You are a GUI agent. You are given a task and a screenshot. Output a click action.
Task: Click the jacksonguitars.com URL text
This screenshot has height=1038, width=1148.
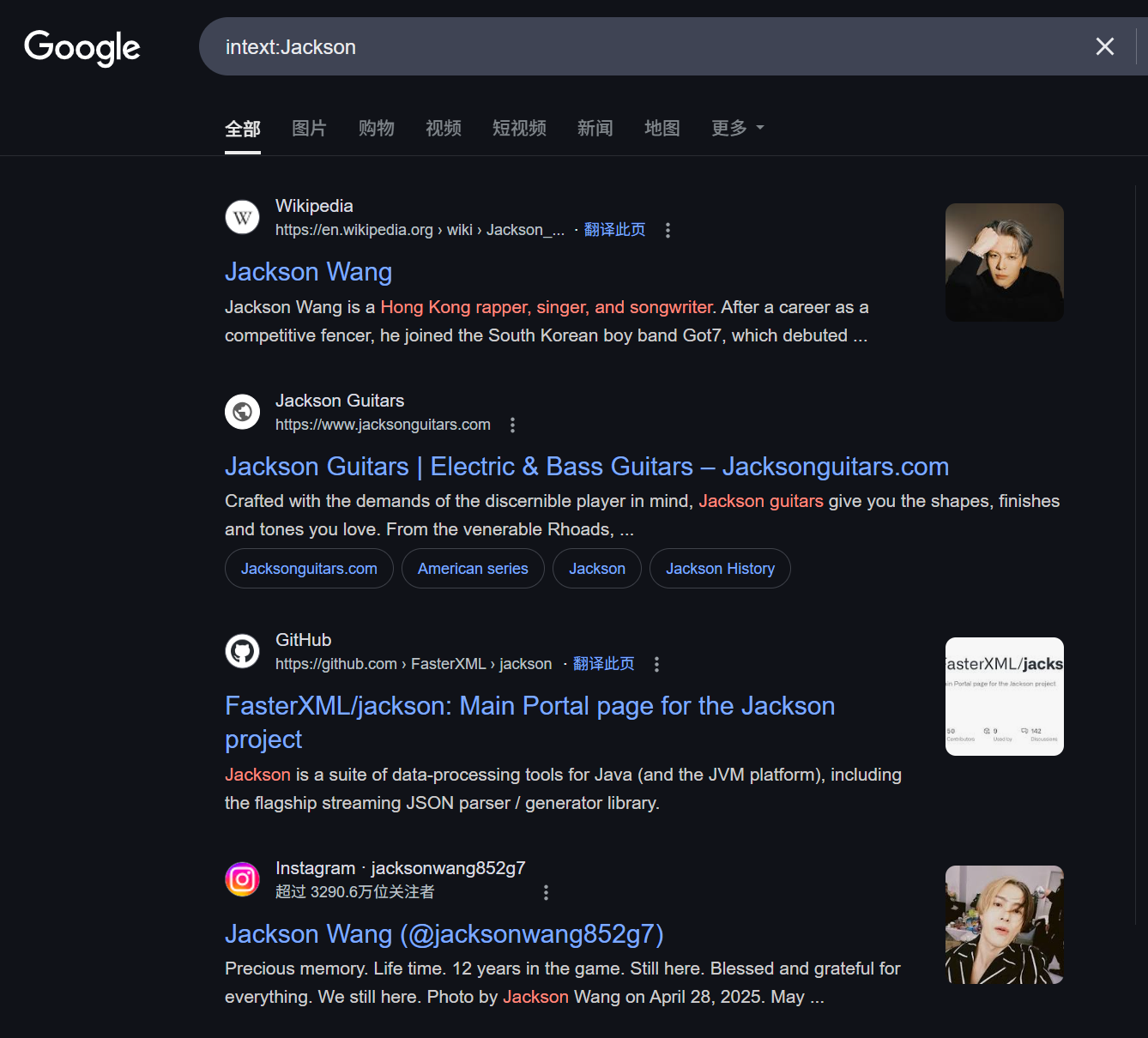click(383, 425)
